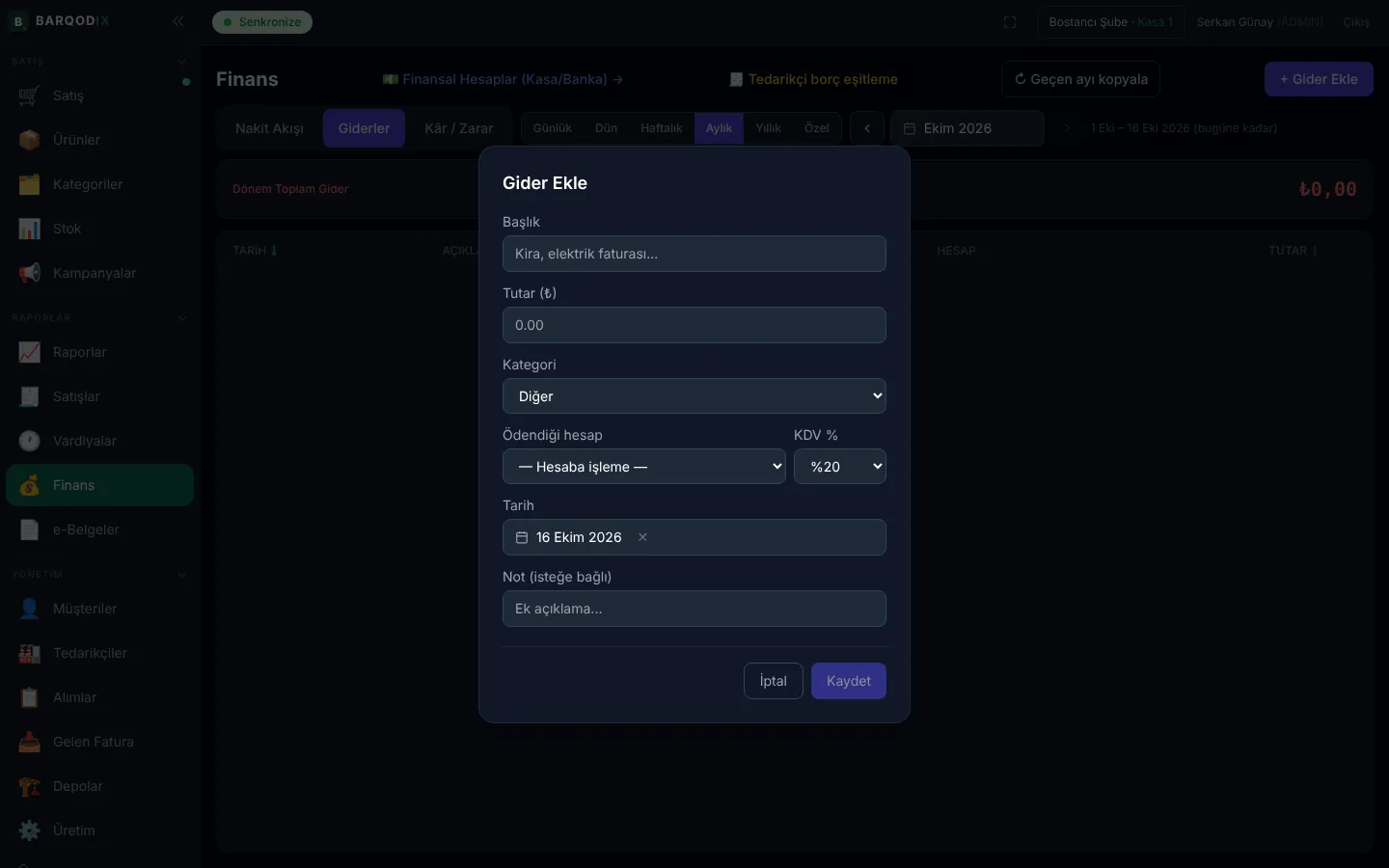Screen dimensions: 1389x868
Task: Click Çıkış to log out
Action: (x=1356, y=22)
